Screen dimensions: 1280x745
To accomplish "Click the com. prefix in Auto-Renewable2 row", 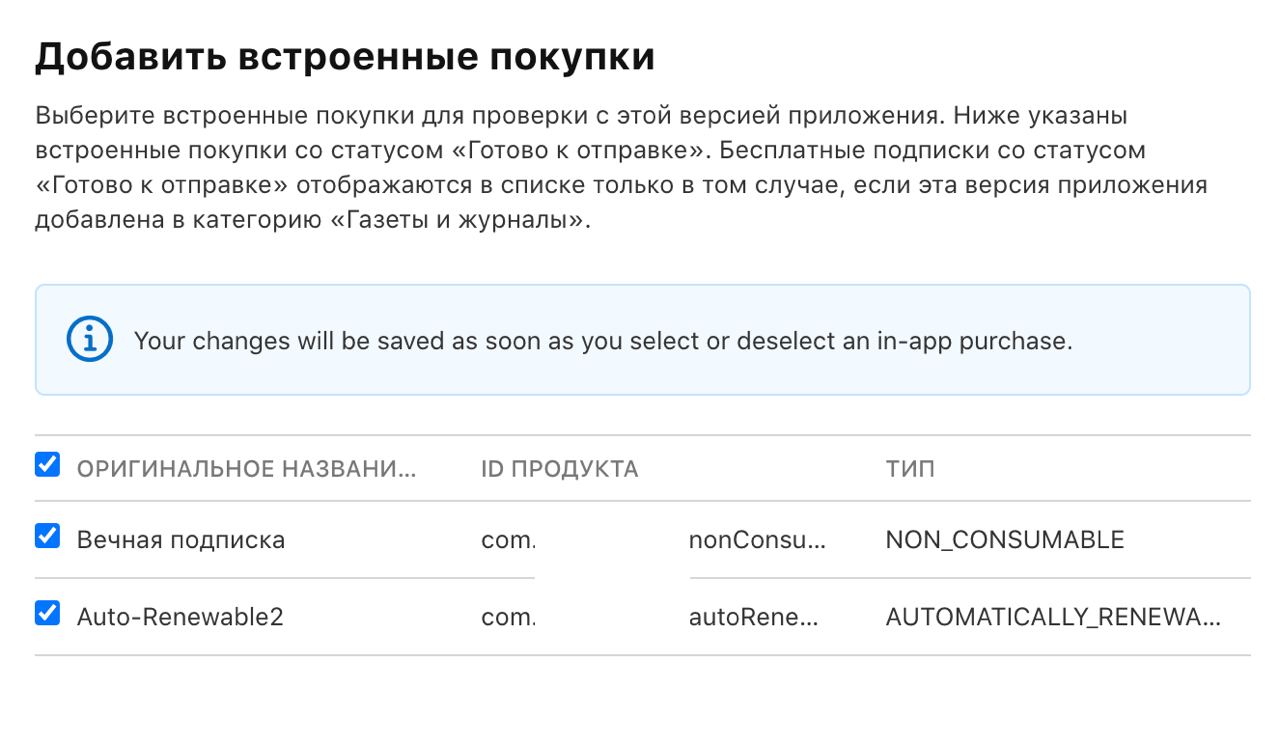I will tap(508, 617).
